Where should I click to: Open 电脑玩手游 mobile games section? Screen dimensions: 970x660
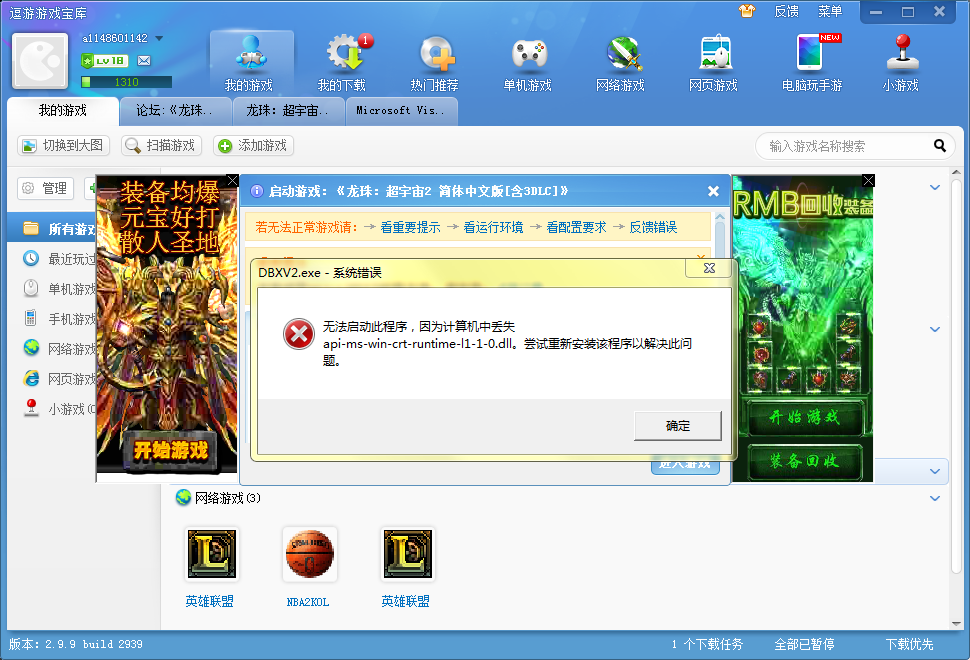(x=812, y=63)
